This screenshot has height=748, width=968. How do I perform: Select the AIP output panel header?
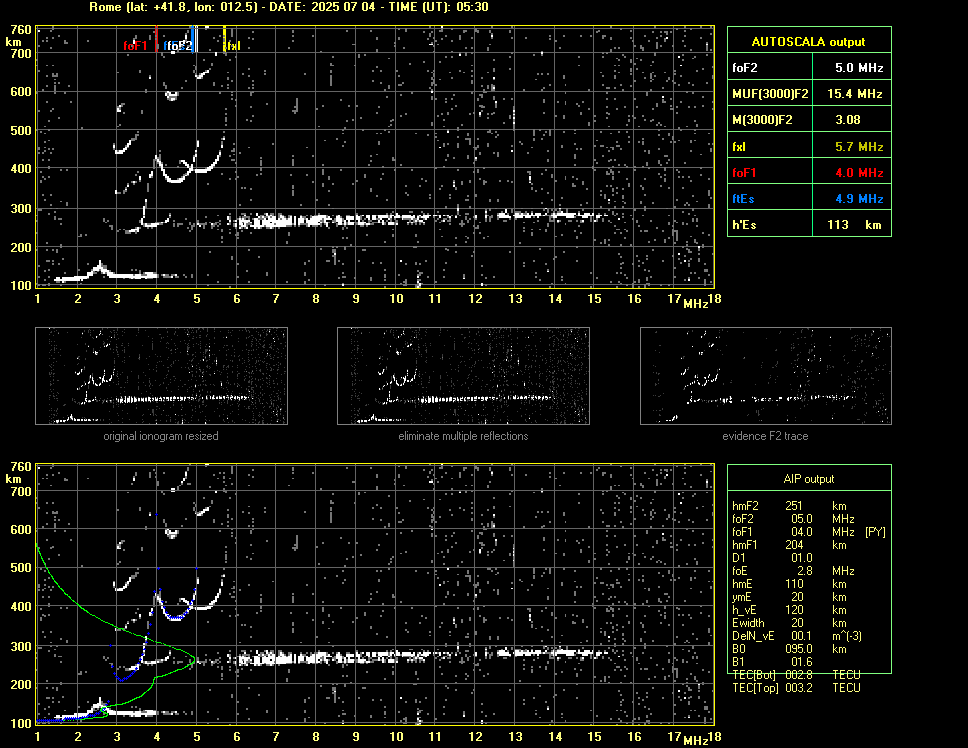(x=809, y=479)
